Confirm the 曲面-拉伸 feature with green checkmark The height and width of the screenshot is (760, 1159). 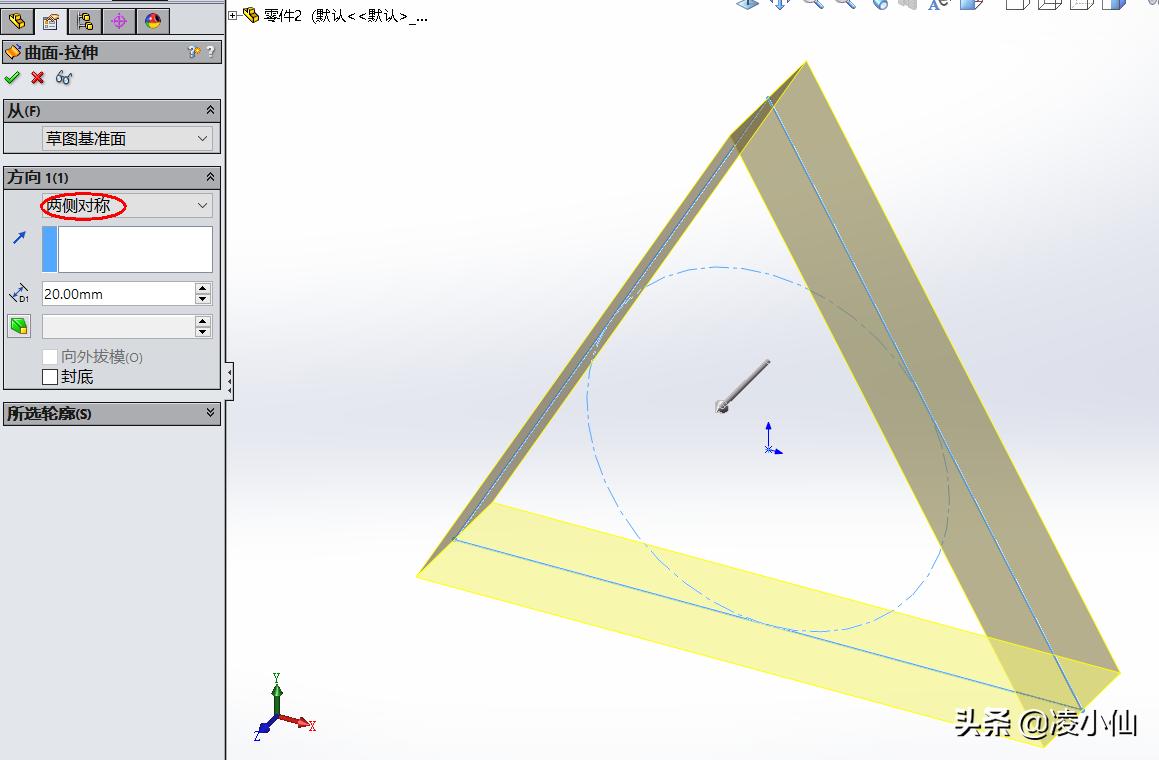point(12,78)
